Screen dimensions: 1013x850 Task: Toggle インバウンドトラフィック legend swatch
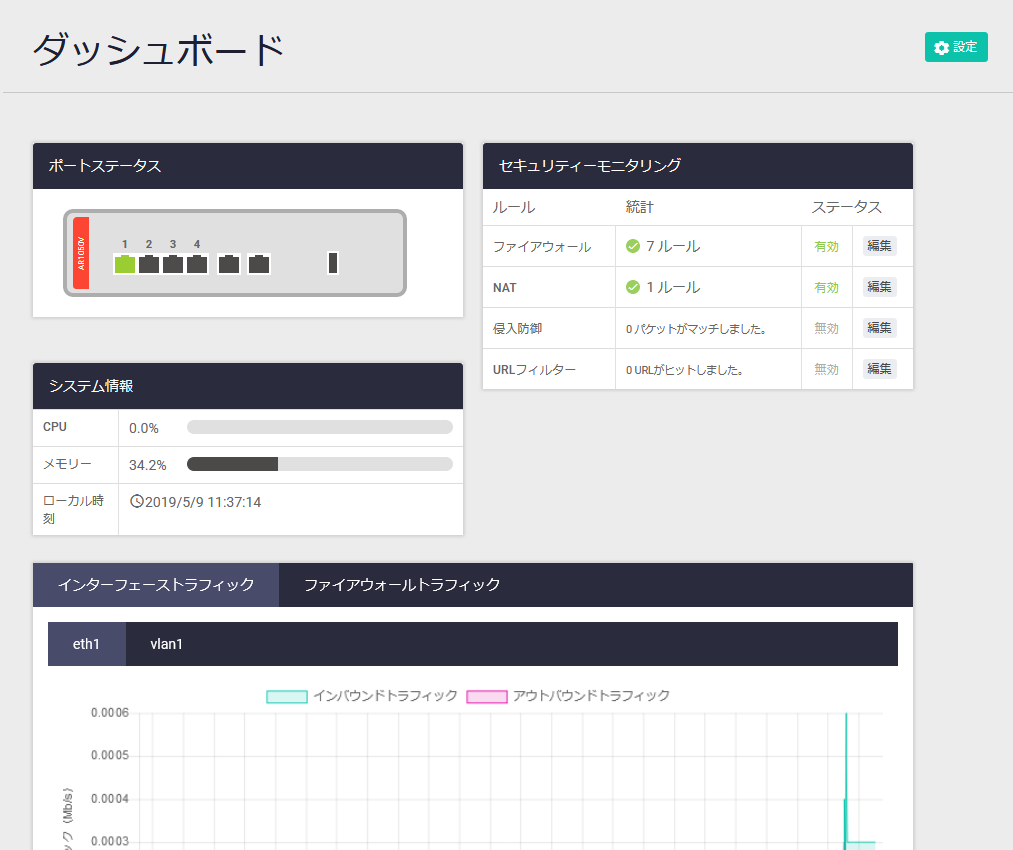tap(287, 696)
